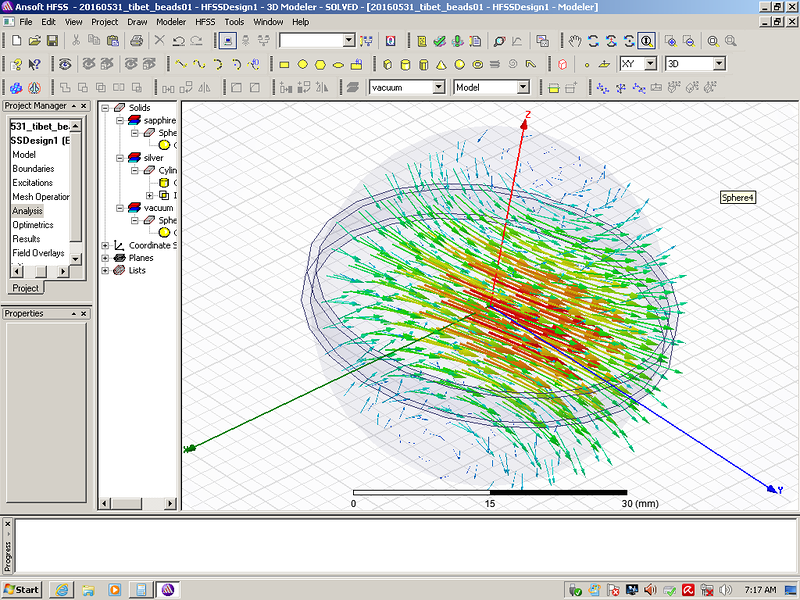
Task: Click the Draw circle tool
Action: tap(302, 64)
